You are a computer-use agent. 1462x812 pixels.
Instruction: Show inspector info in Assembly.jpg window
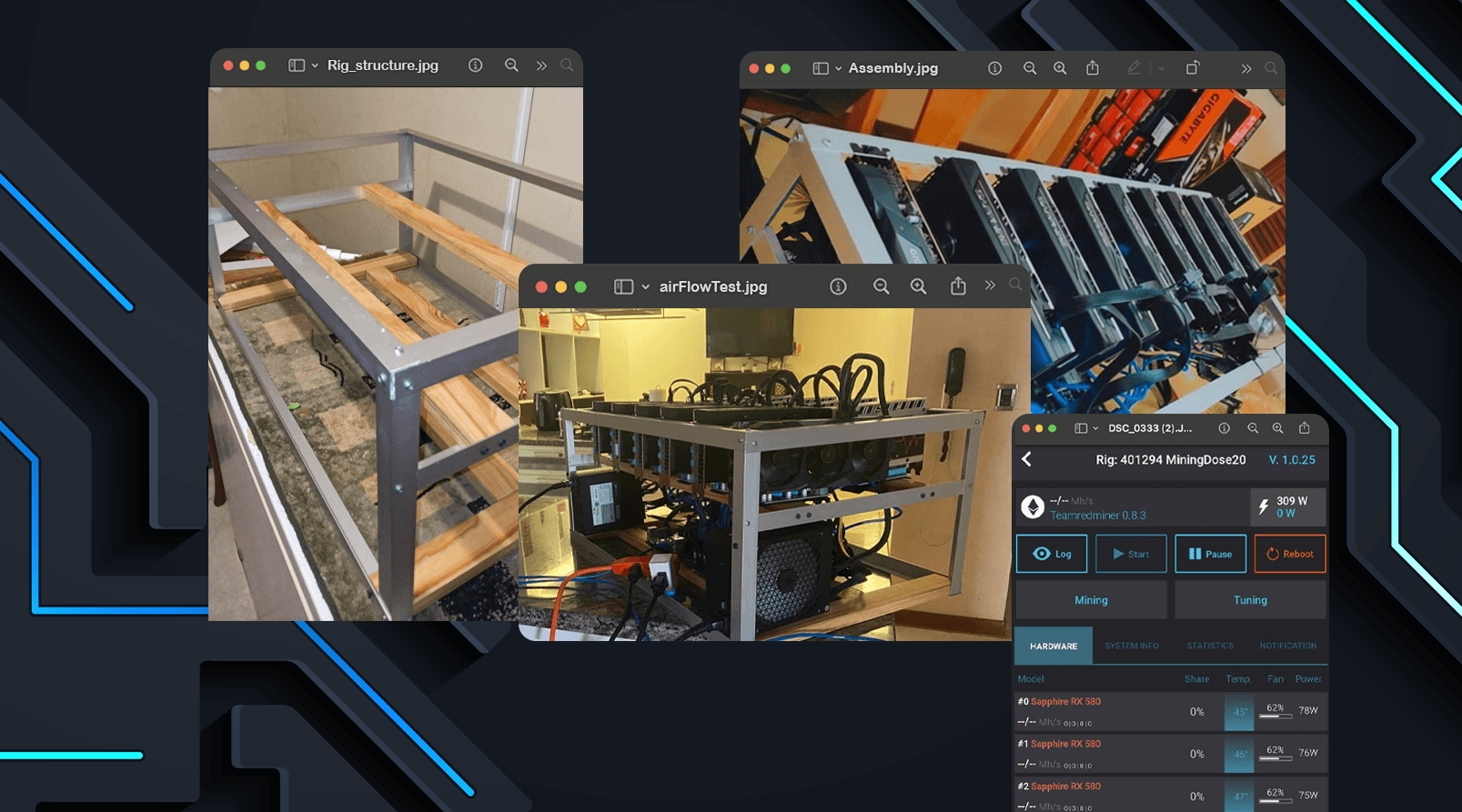click(x=994, y=68)
